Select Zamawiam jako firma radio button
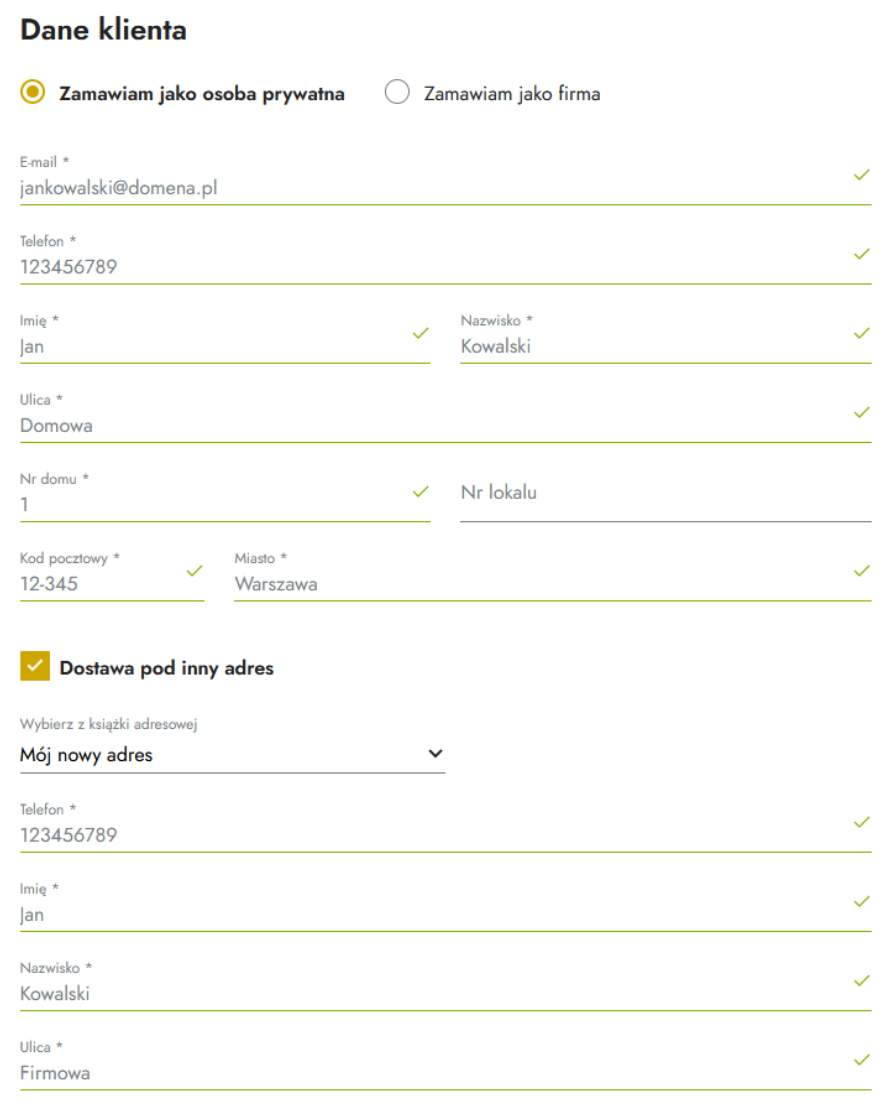The width and height of the screenshot is (887, 1101). 397,92
